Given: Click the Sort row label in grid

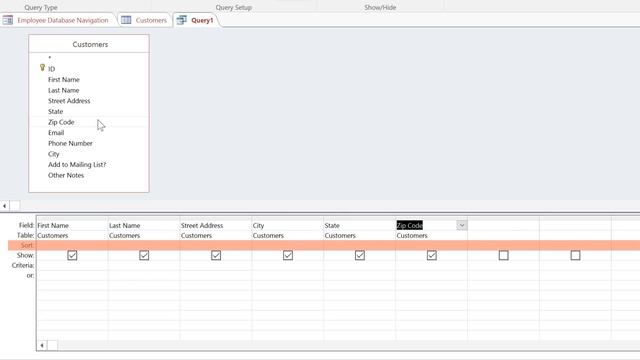Looking at the screenshot, I should coord(27,245).
